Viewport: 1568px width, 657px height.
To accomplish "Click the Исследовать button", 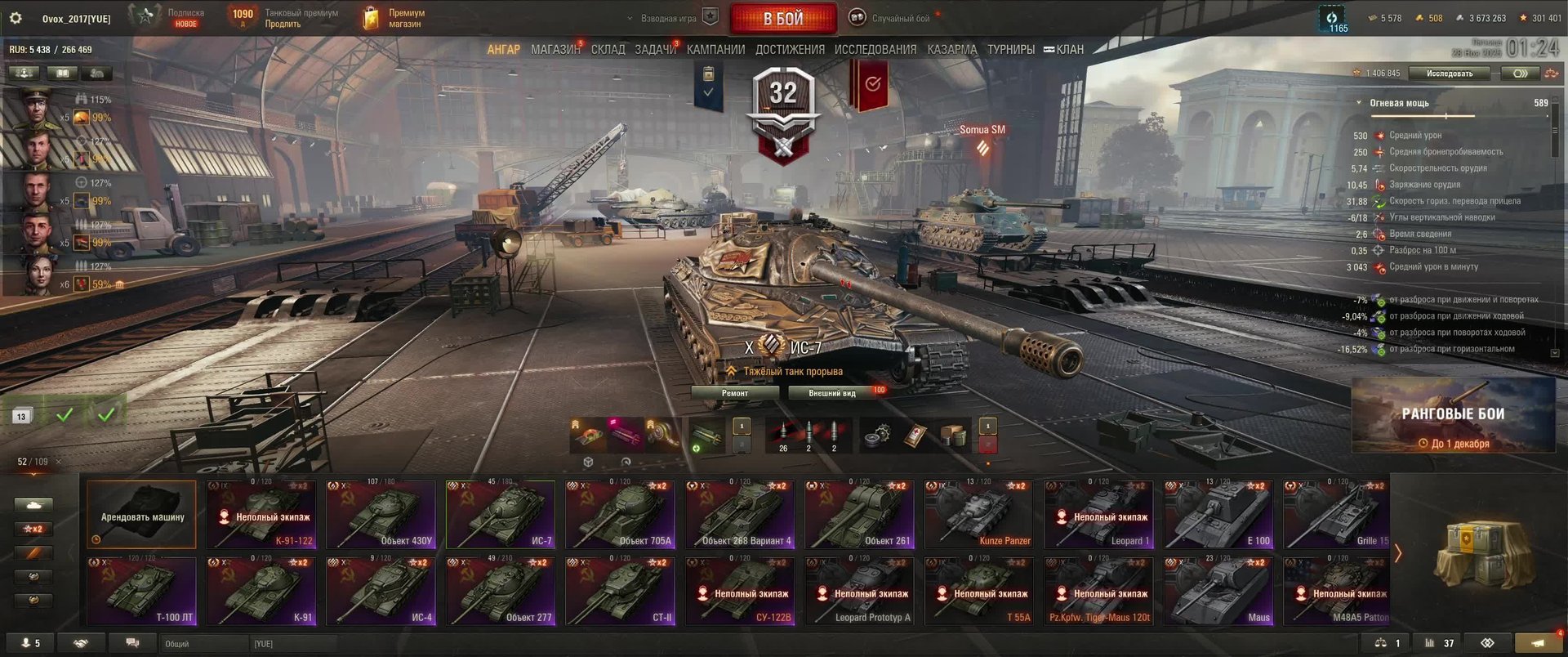I will click(1450, 74).
